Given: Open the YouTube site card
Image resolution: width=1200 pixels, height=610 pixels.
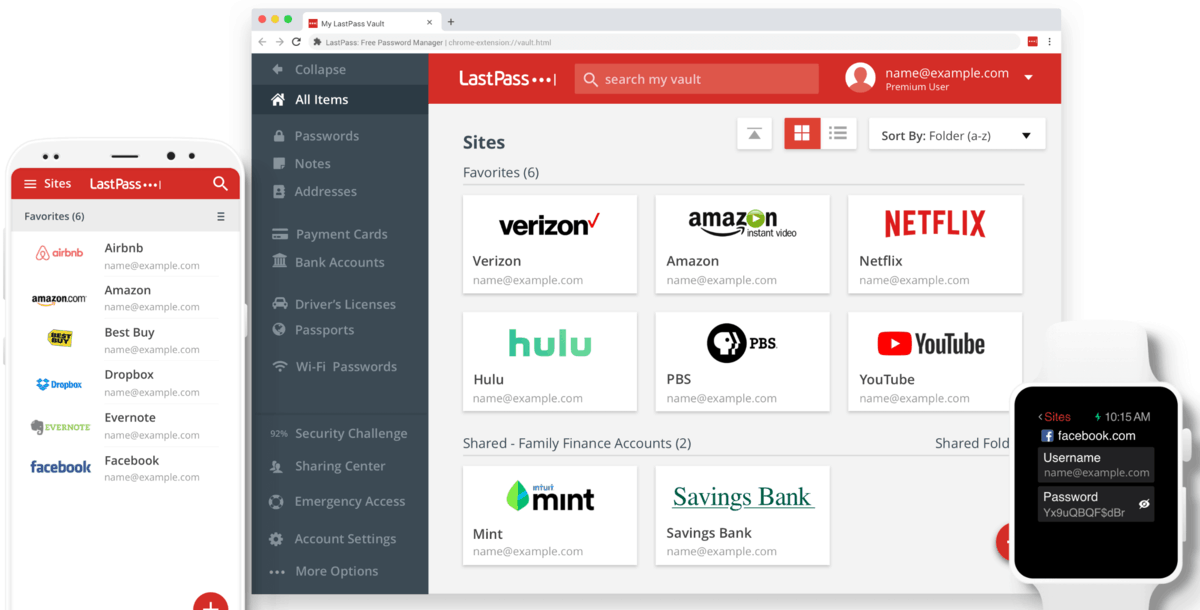Looking at the screenshot, I should click(935, 361).
